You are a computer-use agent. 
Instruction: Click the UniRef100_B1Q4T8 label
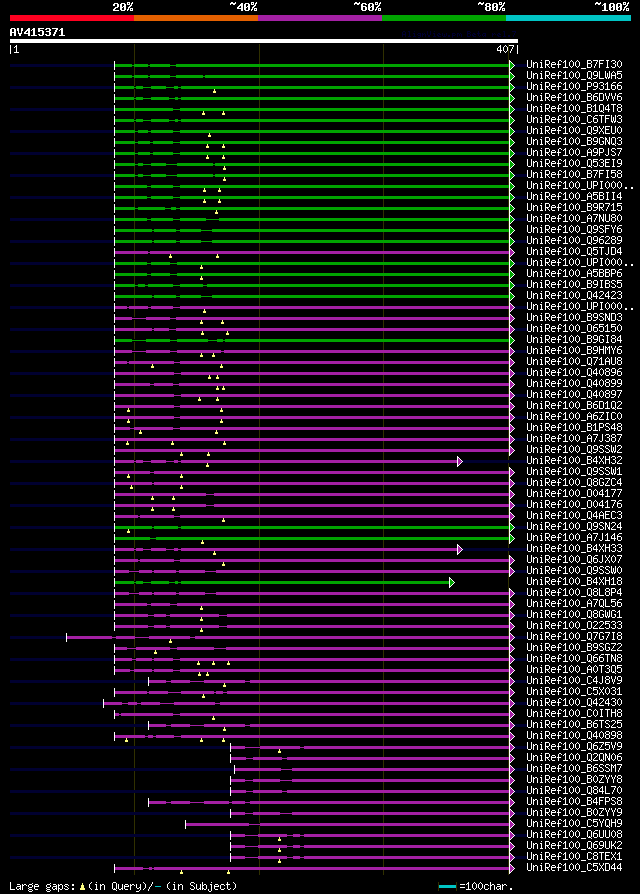(574, 108)
